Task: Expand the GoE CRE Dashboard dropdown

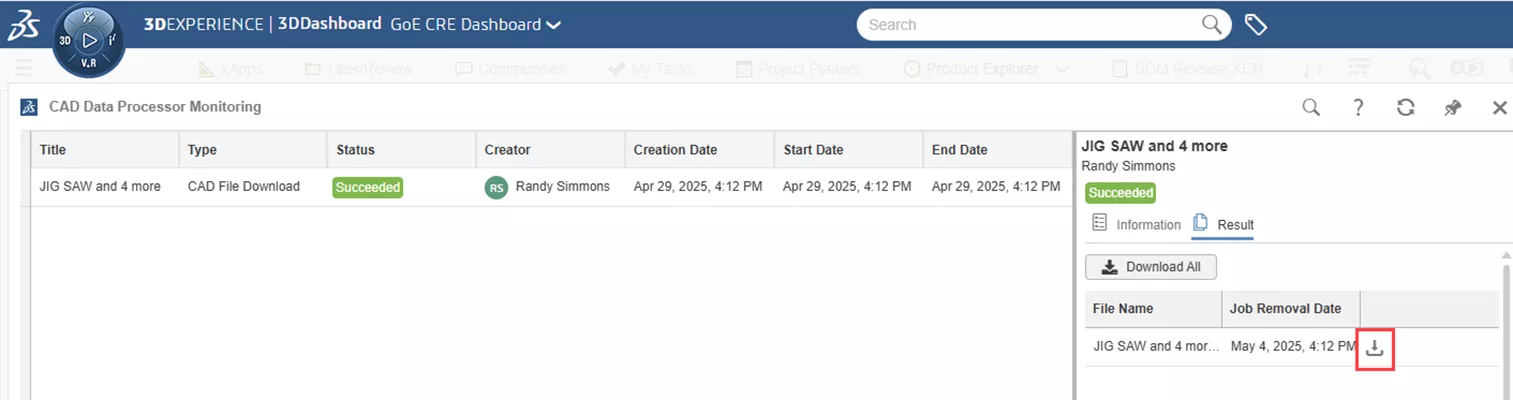Action: [553, 25]
